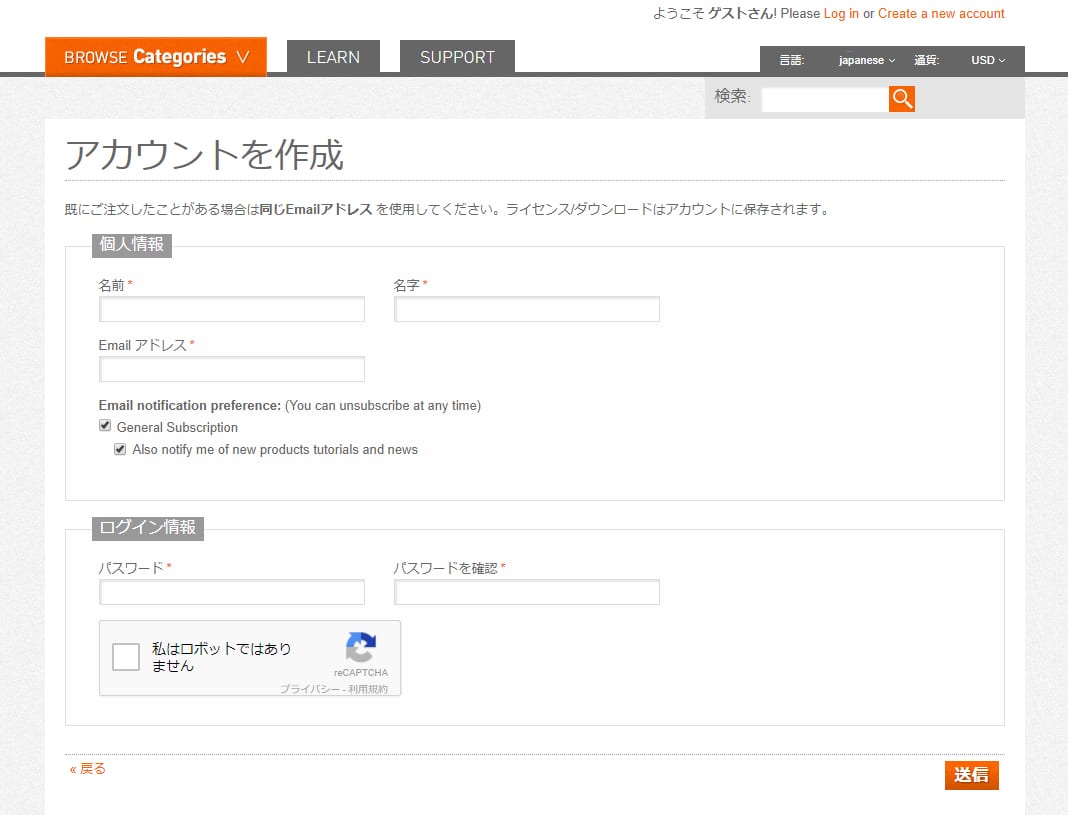Uncheck new products tutorials and news option
The height and width of the screenshot is (815, 1068).
(x=121, y=449)
